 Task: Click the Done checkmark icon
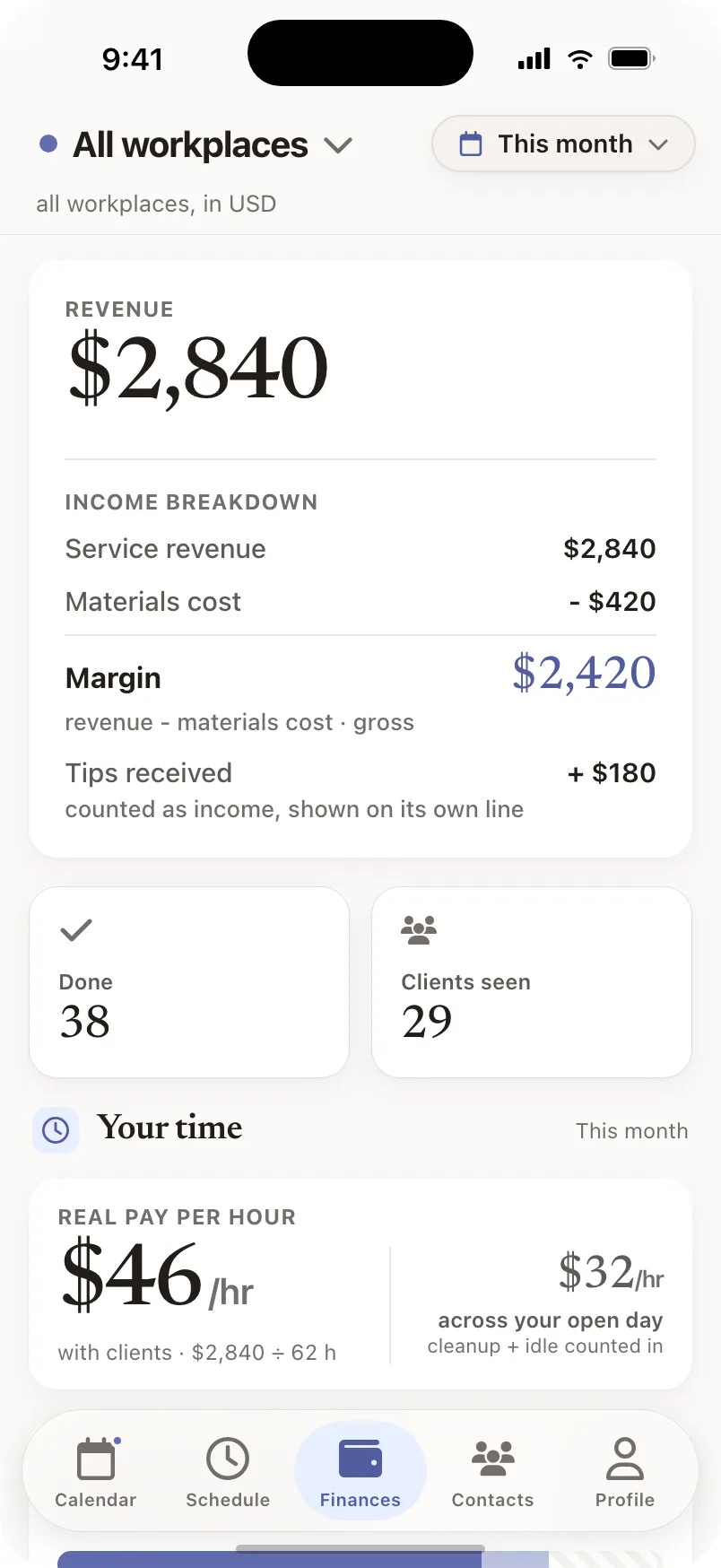(x=76, y=930)
